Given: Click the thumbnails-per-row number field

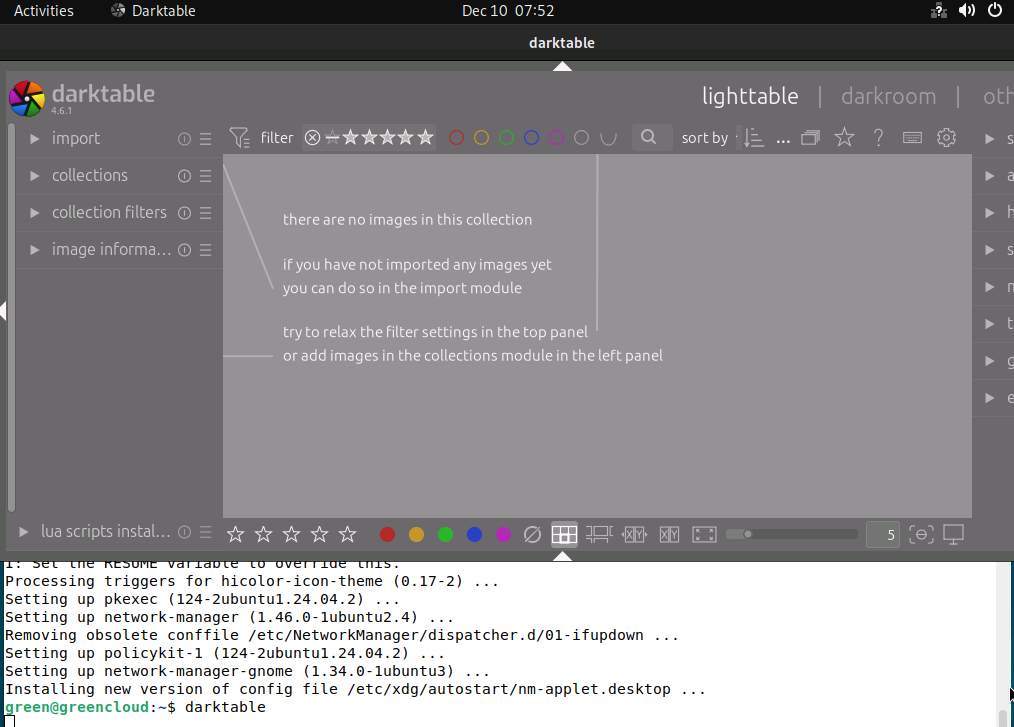Looking at the screenshot, I should (883, 535).
